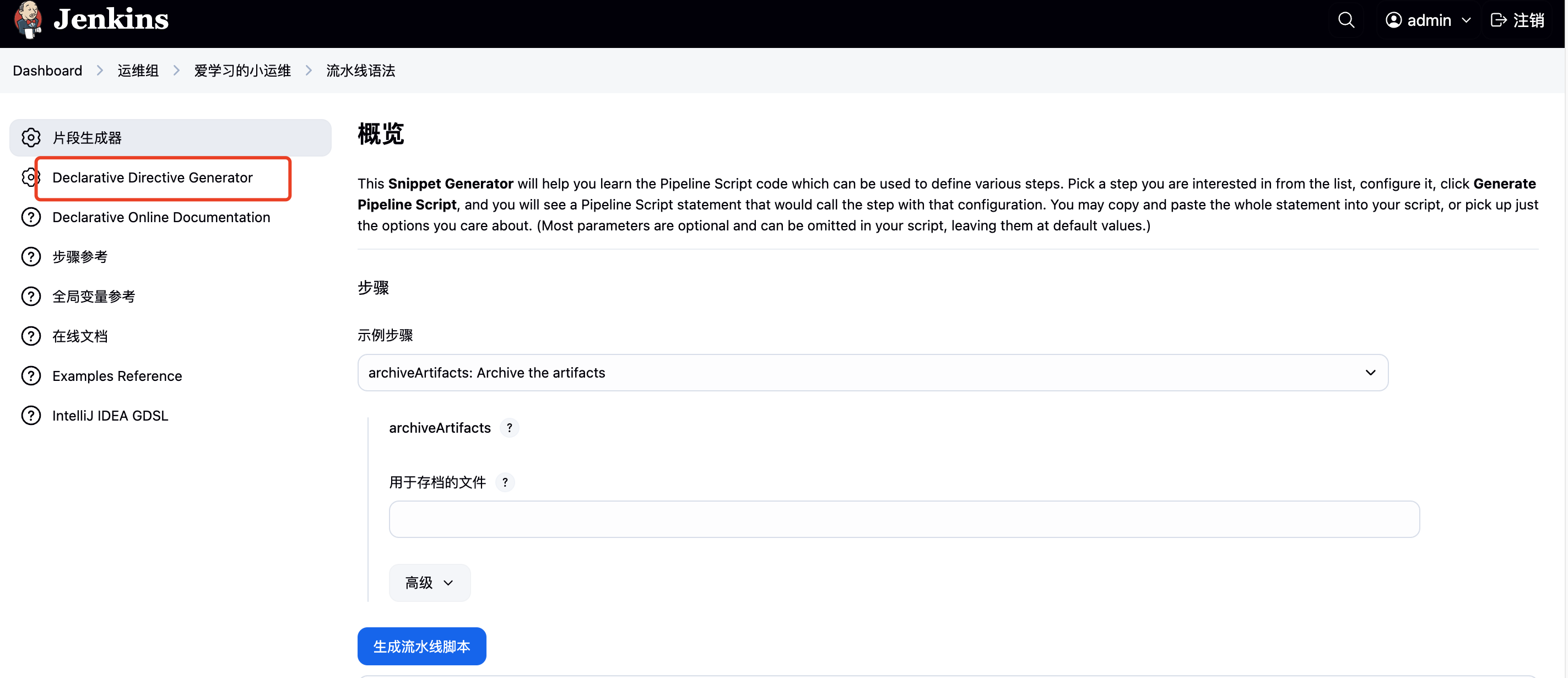
Task: Click the 片段生成器 gear icon
Action: pyautogui.click(x=31, y=138)
